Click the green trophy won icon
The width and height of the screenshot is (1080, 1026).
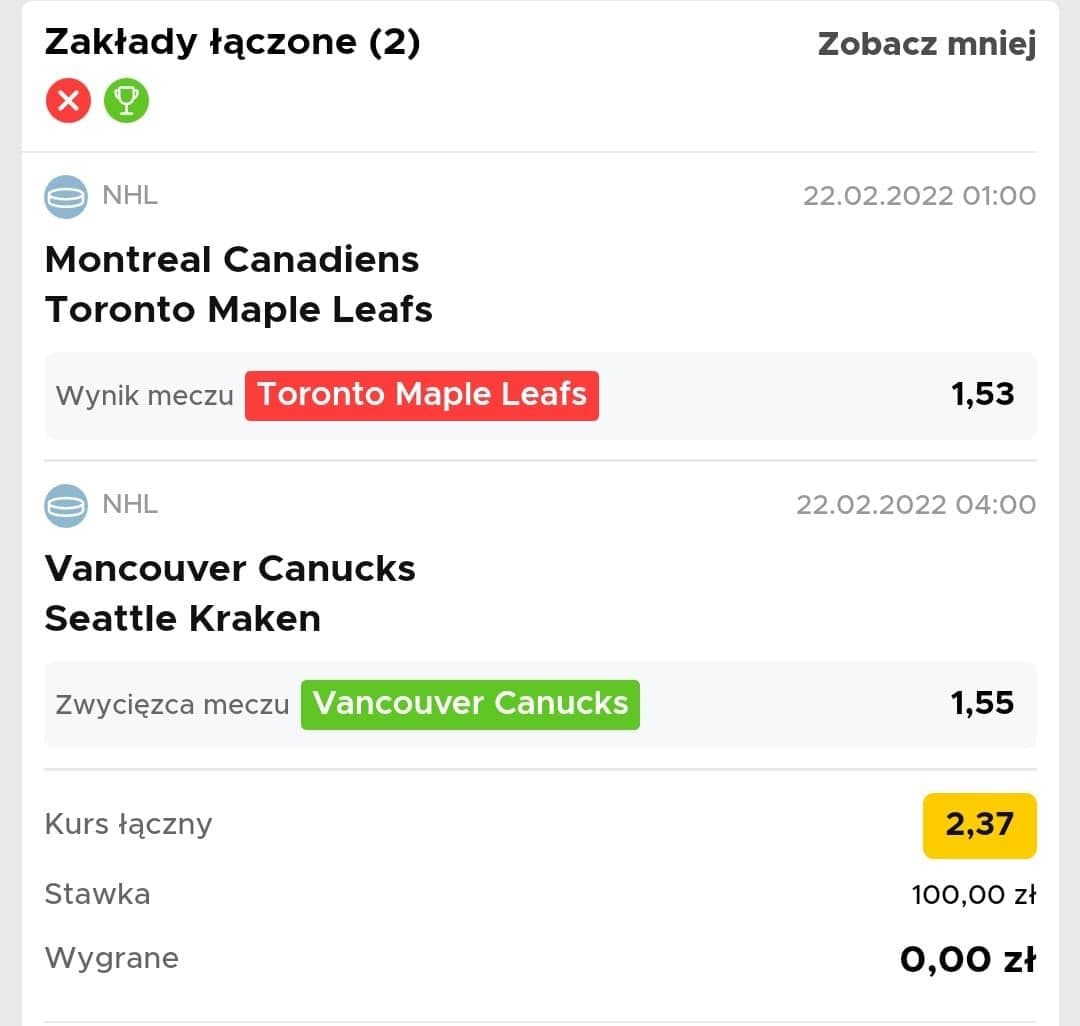pos(126,101)
